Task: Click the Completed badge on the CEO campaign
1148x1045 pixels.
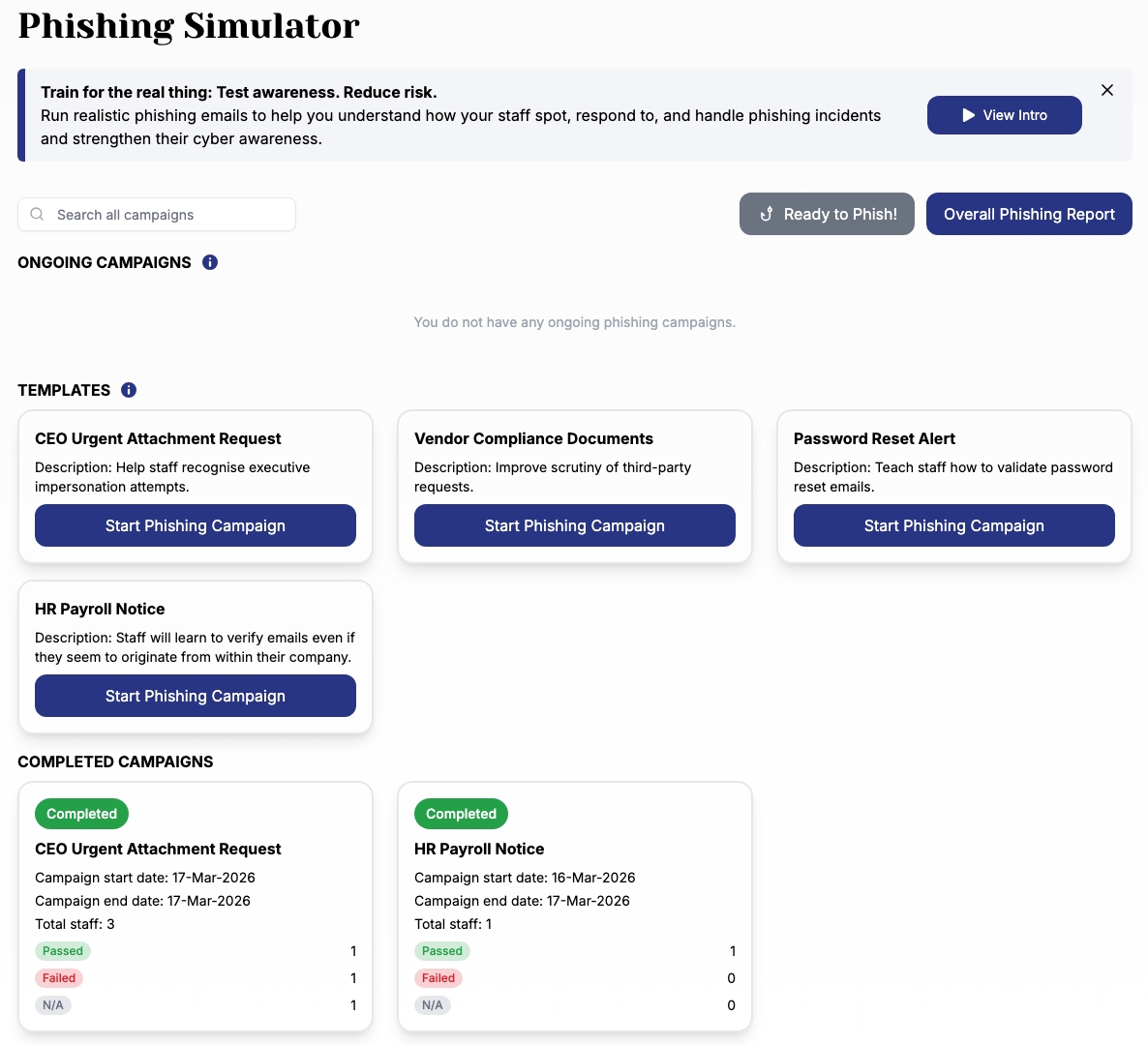Action: (81, 814)
